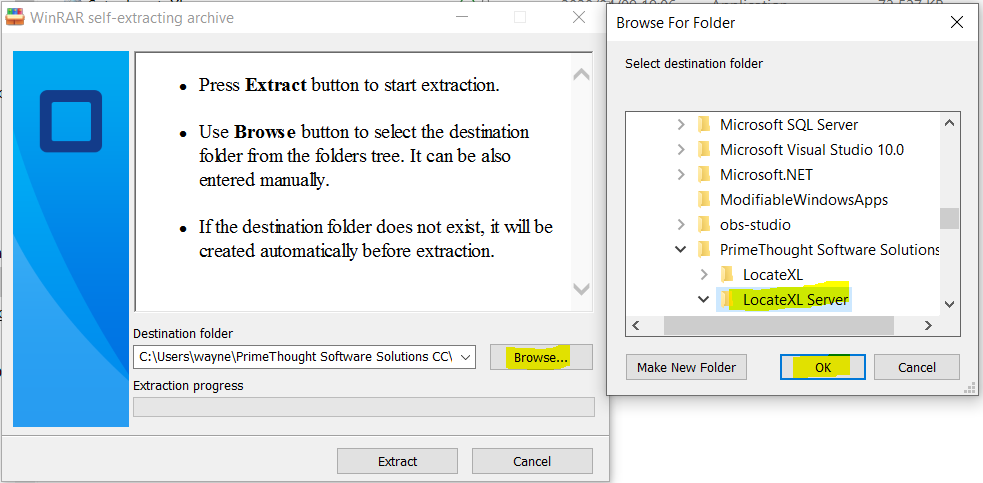Expand the Microsoft SQL Server tree node
The width and height of the screenshot is (983, 483).
pyautogui.click(x=681, y=124)
